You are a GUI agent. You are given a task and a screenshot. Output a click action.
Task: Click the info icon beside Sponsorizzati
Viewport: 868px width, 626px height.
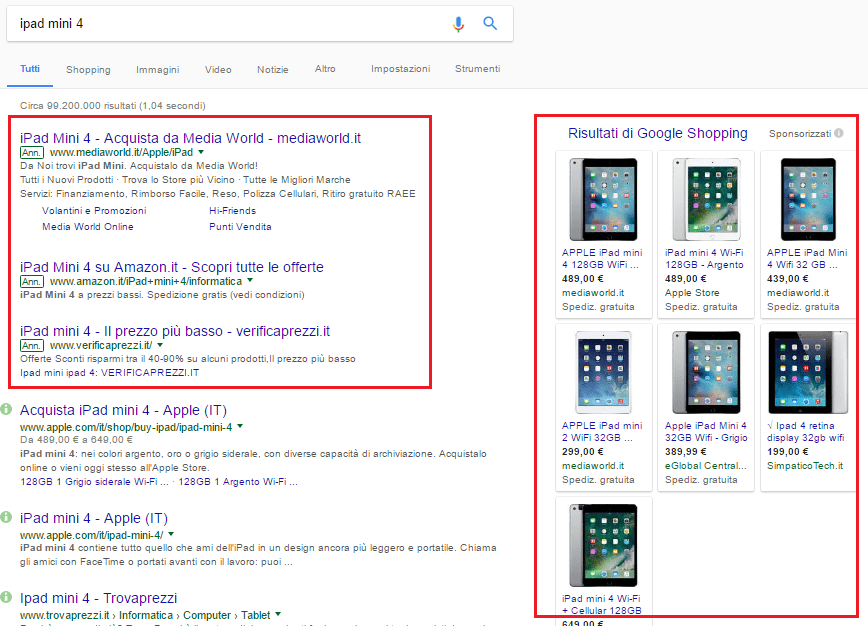(x=839, y=133)
